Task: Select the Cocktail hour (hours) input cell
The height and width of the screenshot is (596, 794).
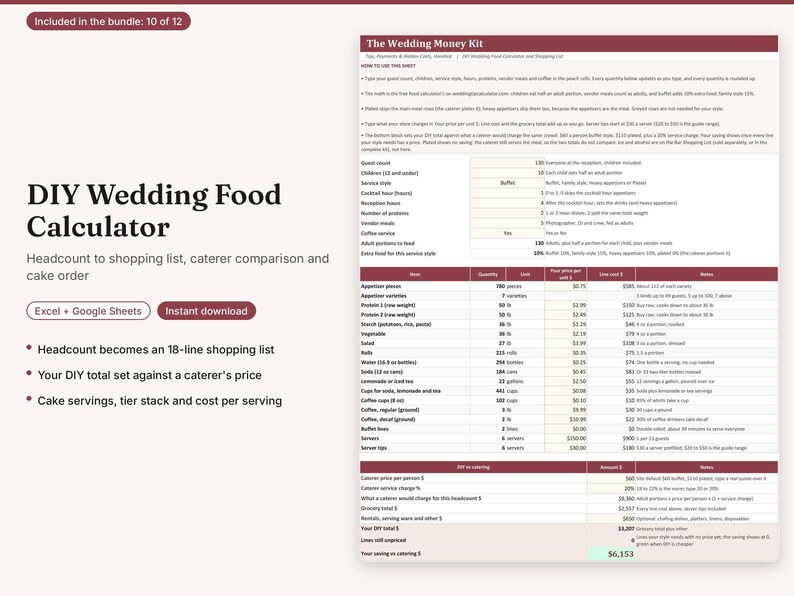Action: [x=507, y=193]
